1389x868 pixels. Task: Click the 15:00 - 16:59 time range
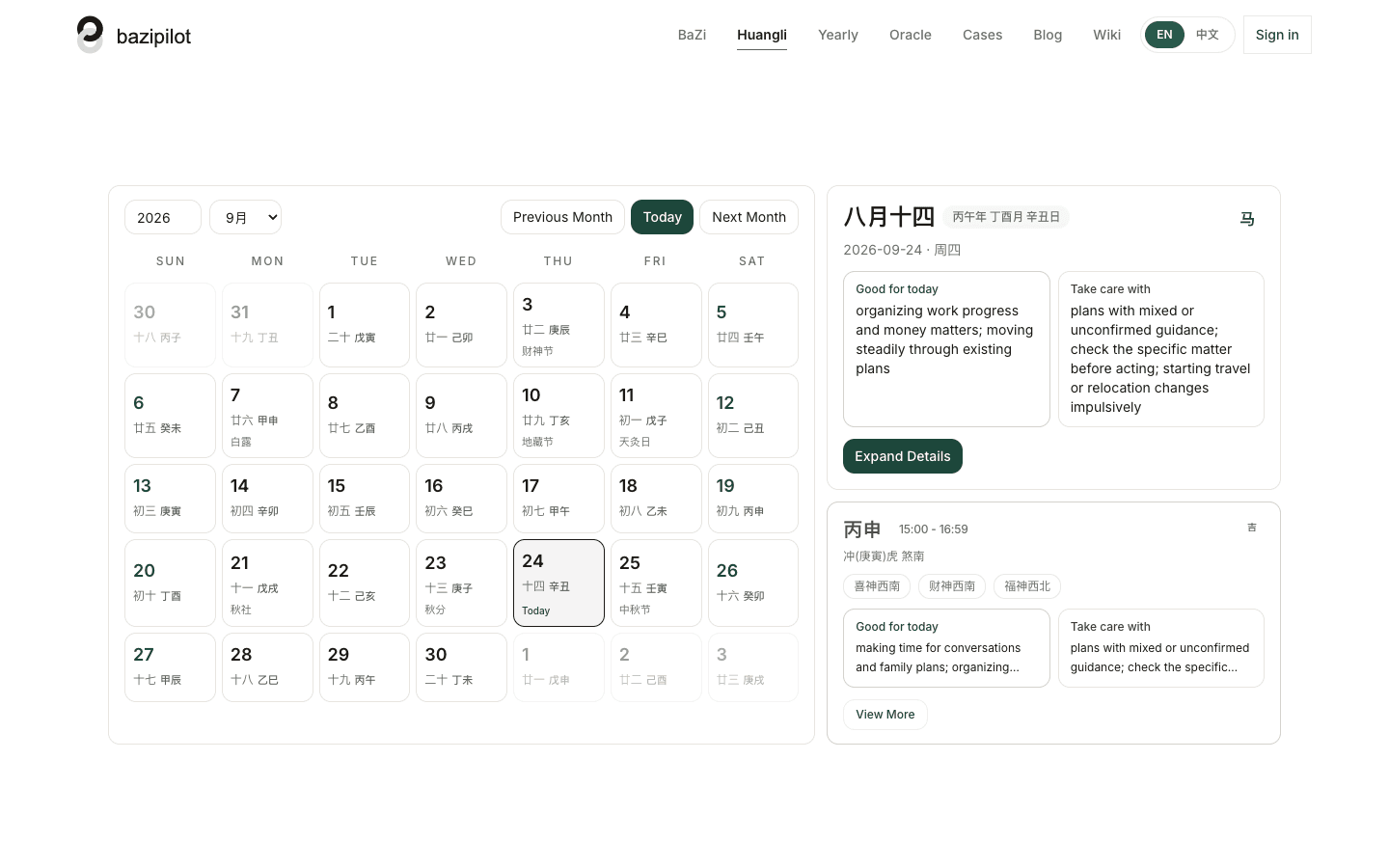tap(934, 529)
